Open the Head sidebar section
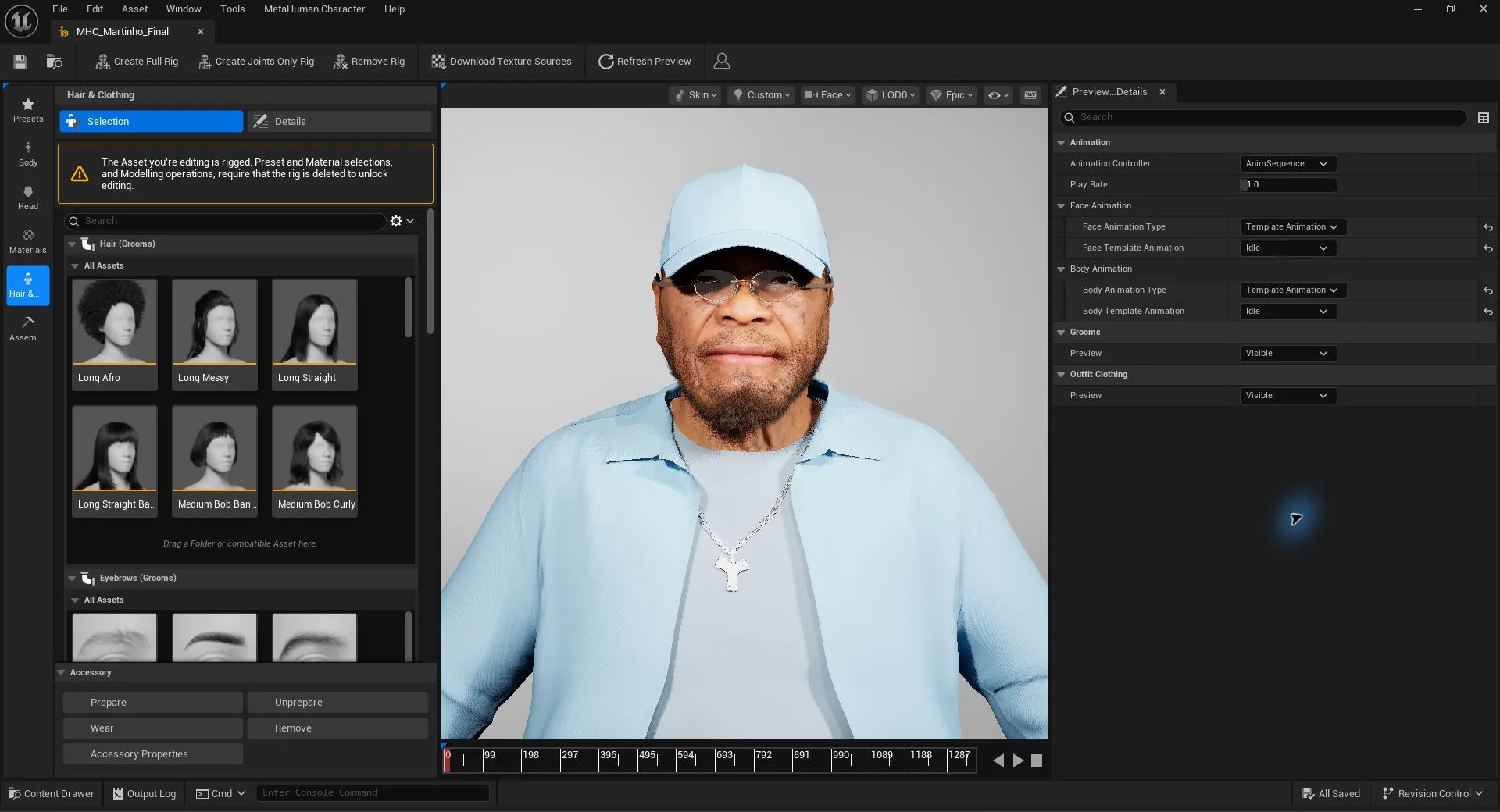The width and height of the screenshot is (1500, 812). pyautogui.click(x=28, y=198)
